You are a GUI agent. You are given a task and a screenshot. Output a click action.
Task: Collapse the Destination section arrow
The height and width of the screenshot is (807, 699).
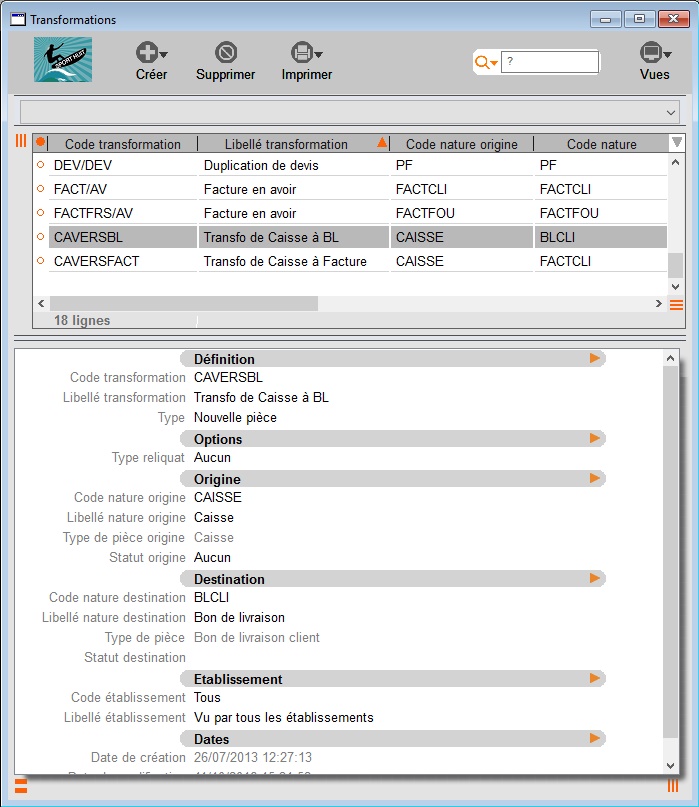coord(595,578)
